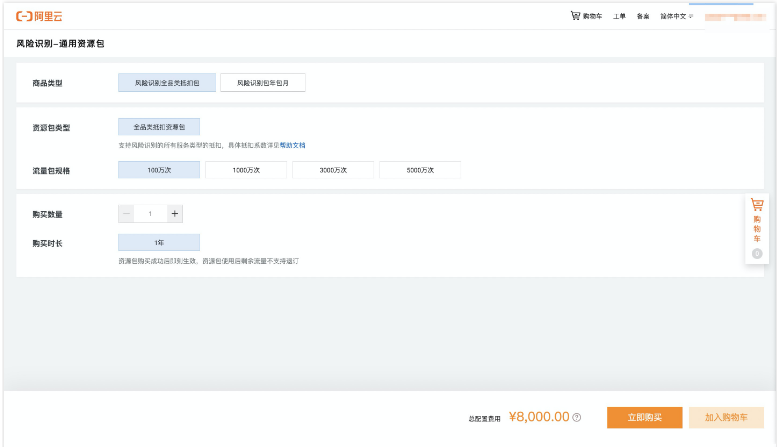Screen dimensions: 780x447
Task: Click the ¥8,000.00 total price
Action: 539,417
